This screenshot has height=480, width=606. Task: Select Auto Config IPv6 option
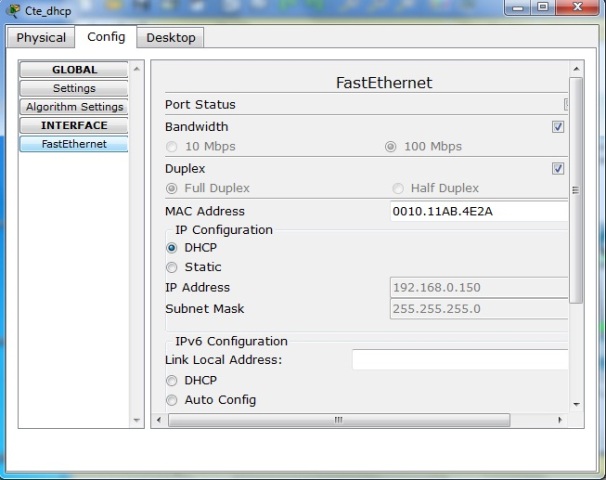172,400
